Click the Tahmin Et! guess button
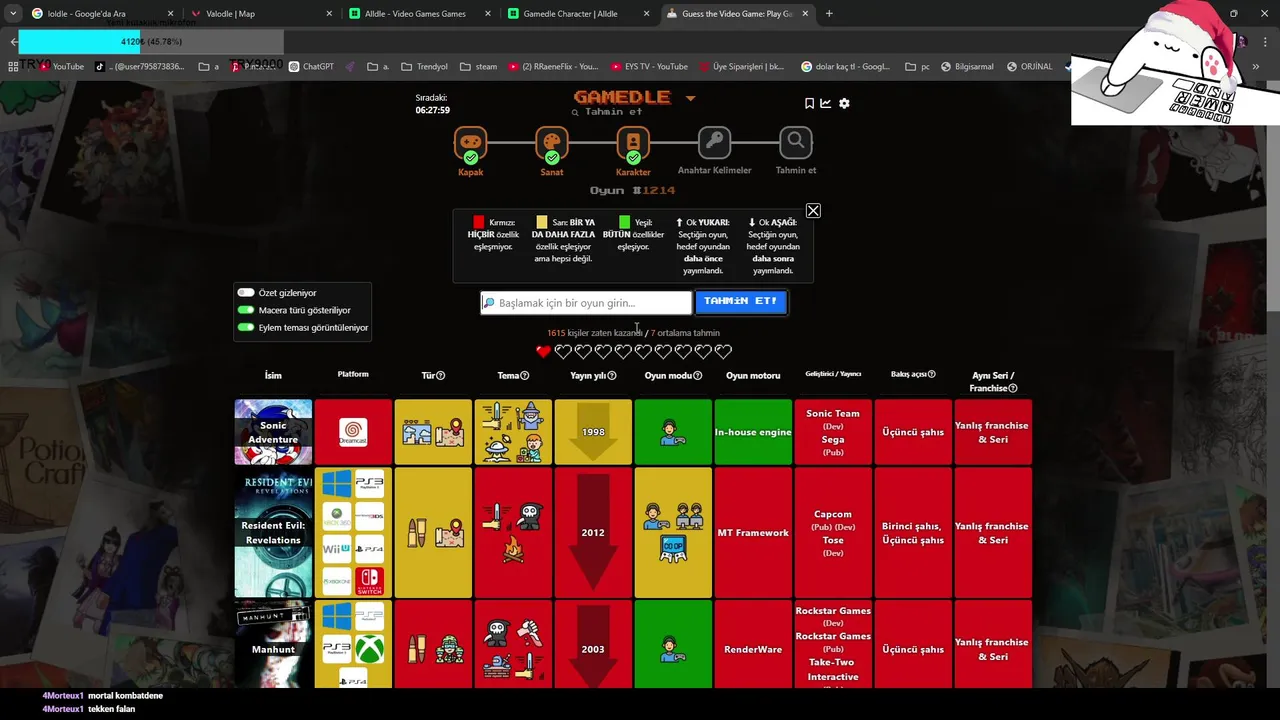Screen dimensions: 1280x720 (741, 302)
